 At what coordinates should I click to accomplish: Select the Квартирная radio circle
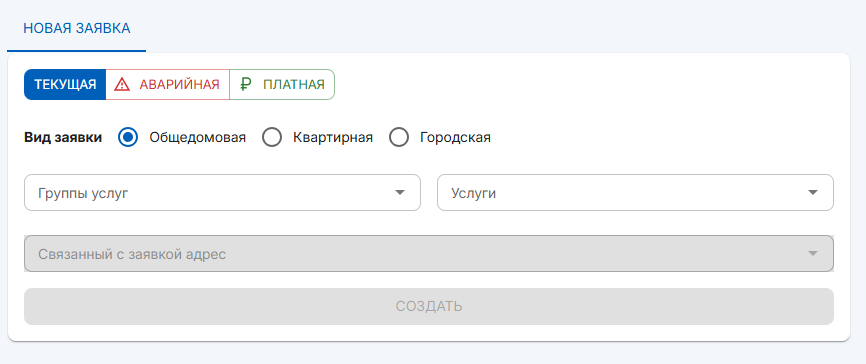point(272,138)
